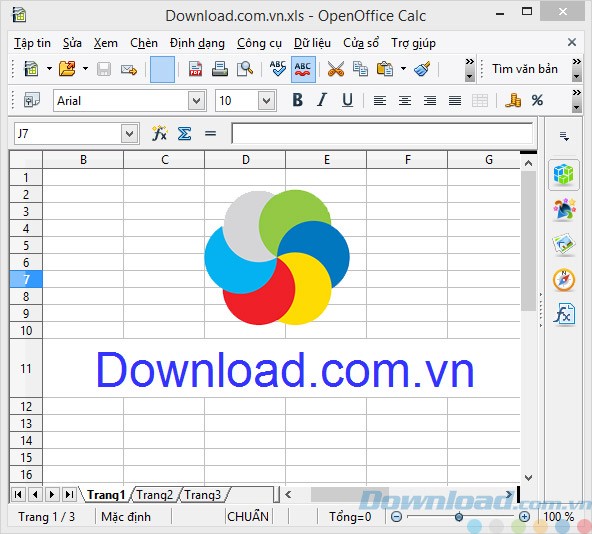Open sidebar Styles and Formatting icon
This screenshot has height=534, width=592.
pos(564,210)
